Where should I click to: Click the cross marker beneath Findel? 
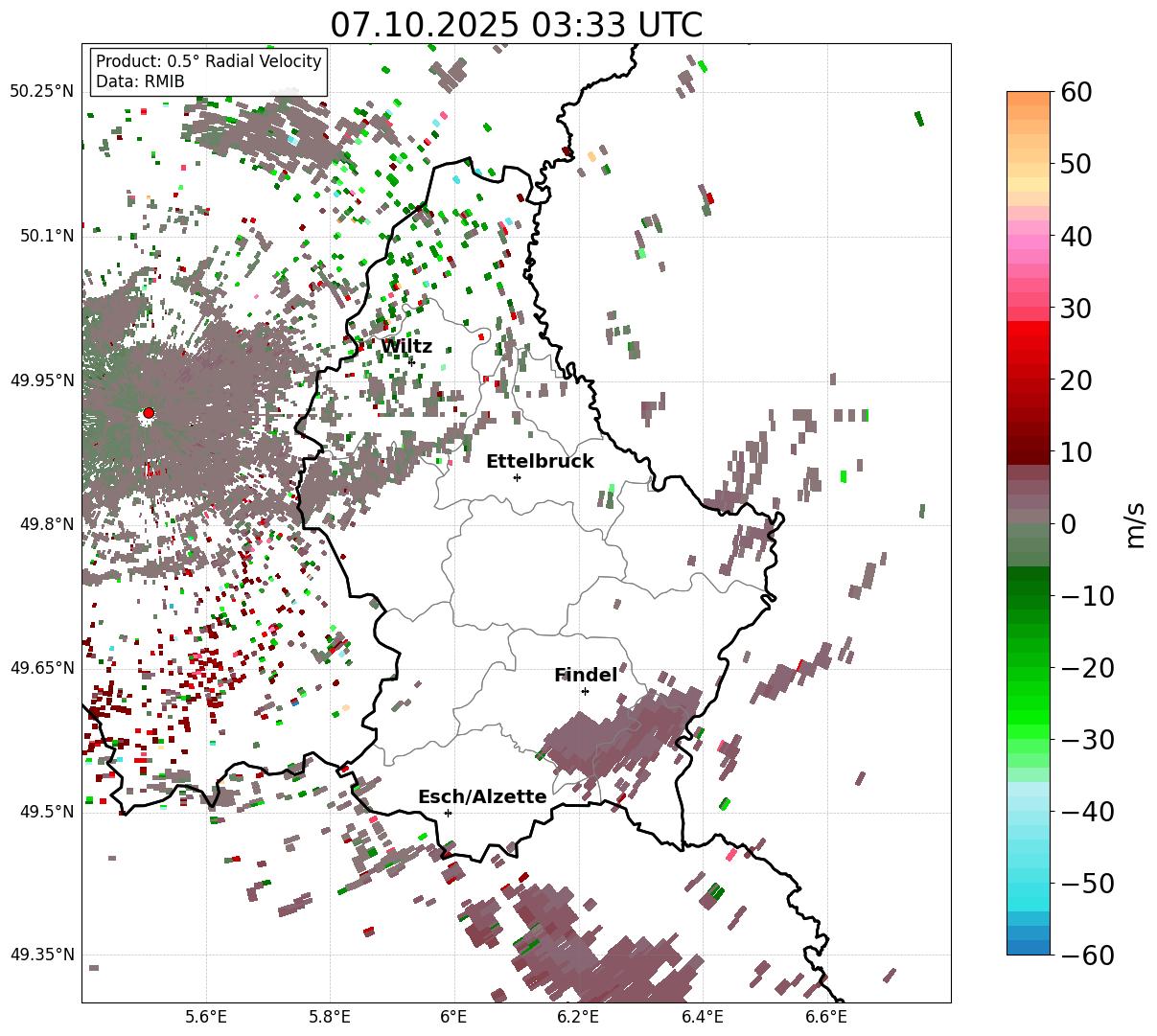pyautogui.click(x=585, y=691)
